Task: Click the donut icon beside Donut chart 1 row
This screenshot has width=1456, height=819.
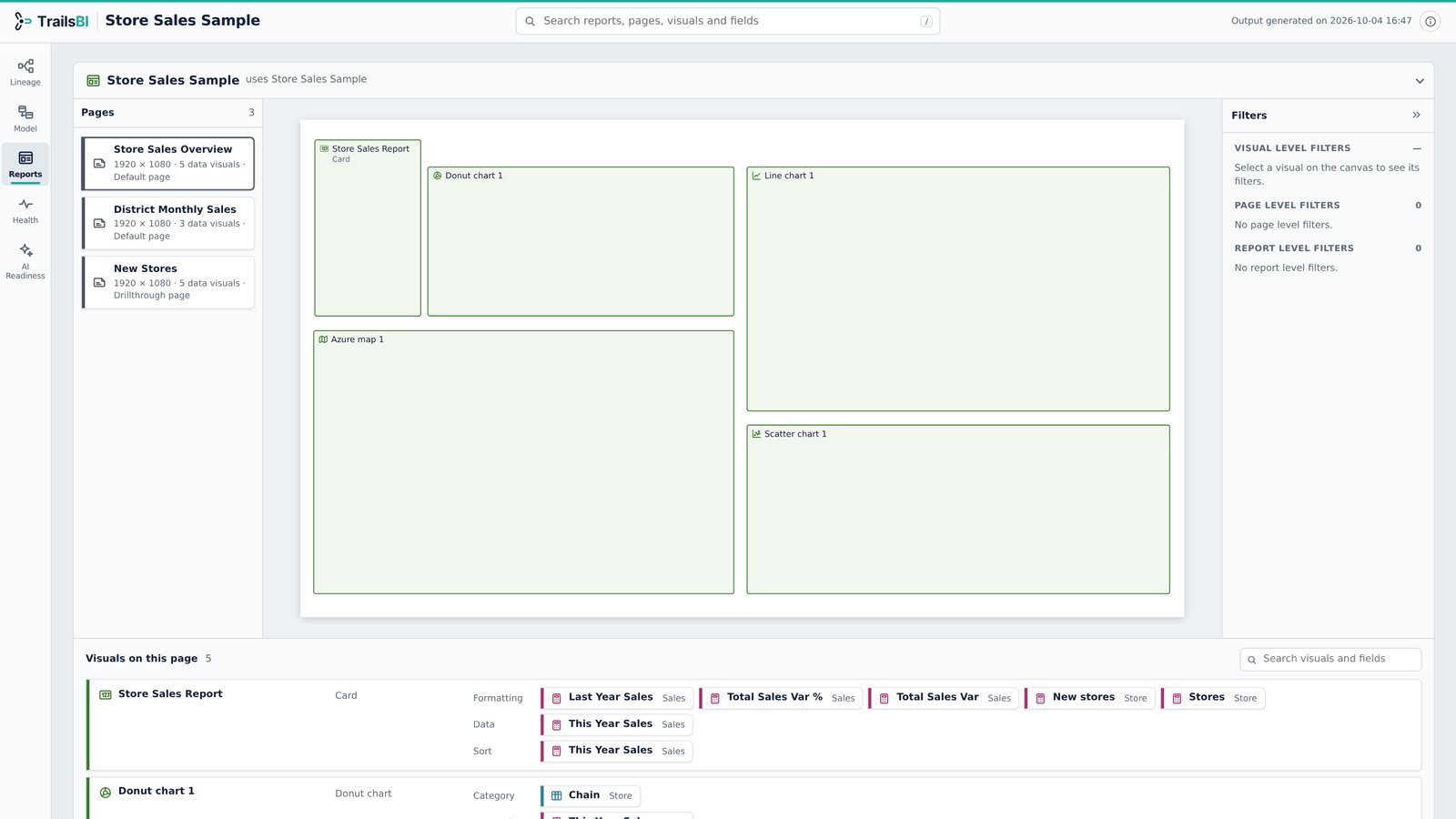Action: 106,793
